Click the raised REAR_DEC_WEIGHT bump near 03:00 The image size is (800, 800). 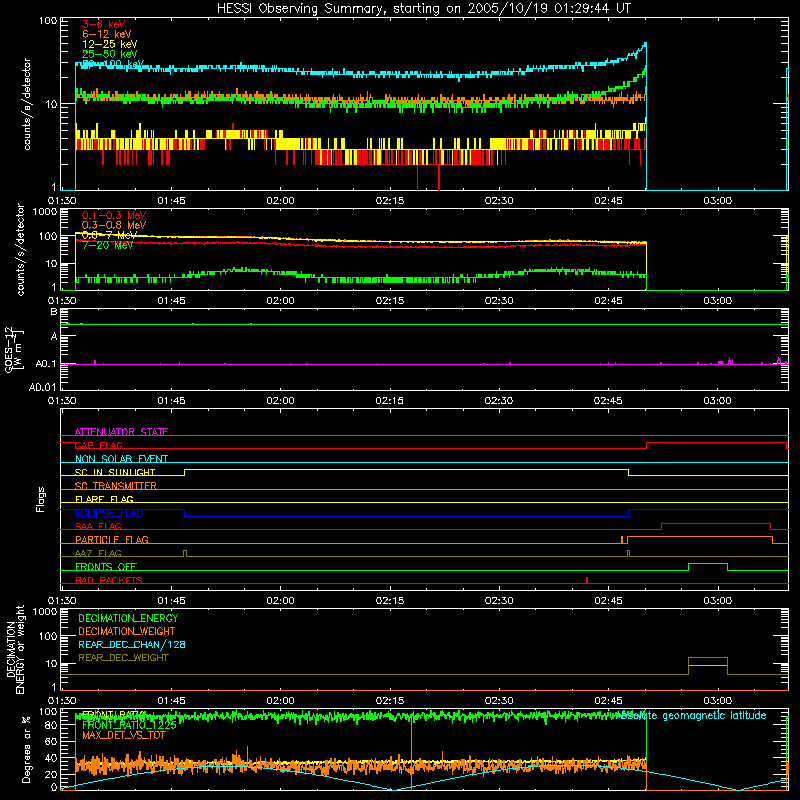point(708,658)
